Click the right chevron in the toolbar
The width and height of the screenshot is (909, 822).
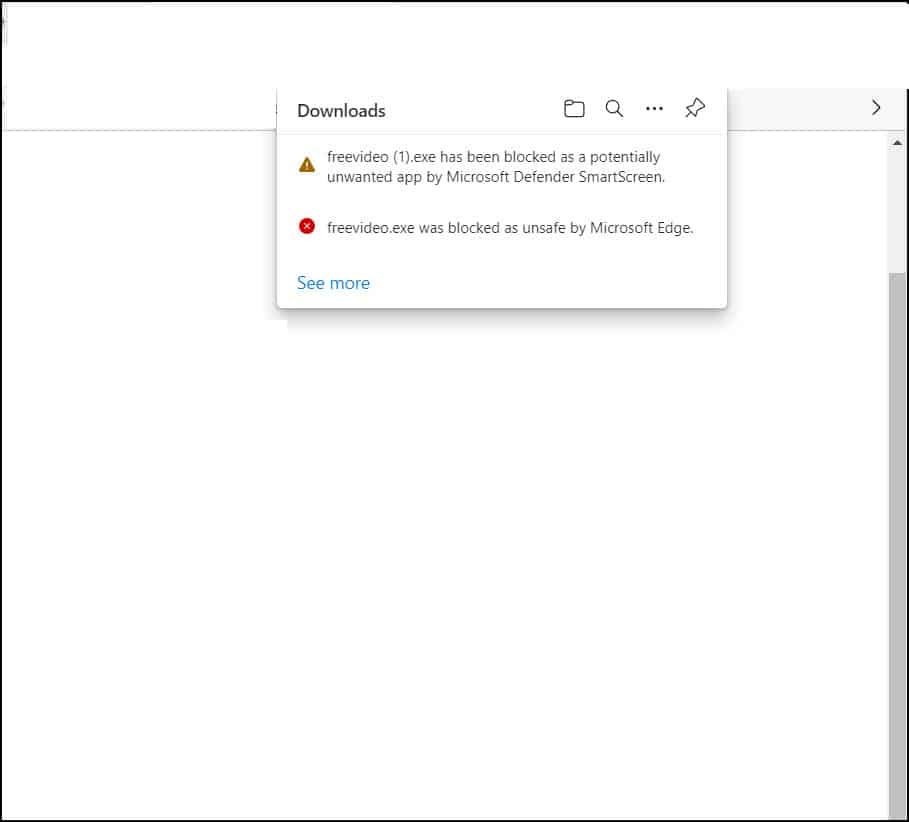click(x=876, y=108)
